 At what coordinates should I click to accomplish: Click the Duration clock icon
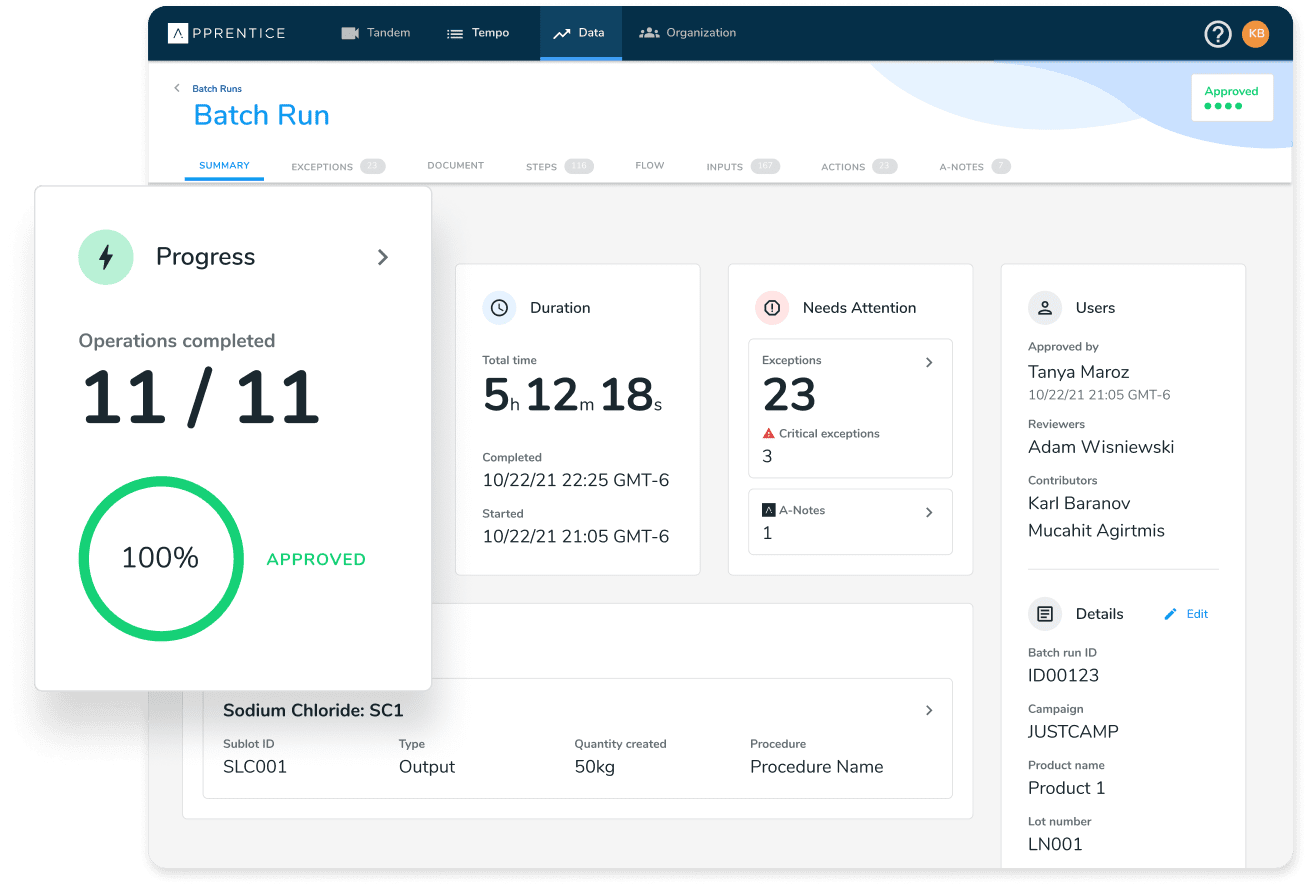click(x=499, y=308)
